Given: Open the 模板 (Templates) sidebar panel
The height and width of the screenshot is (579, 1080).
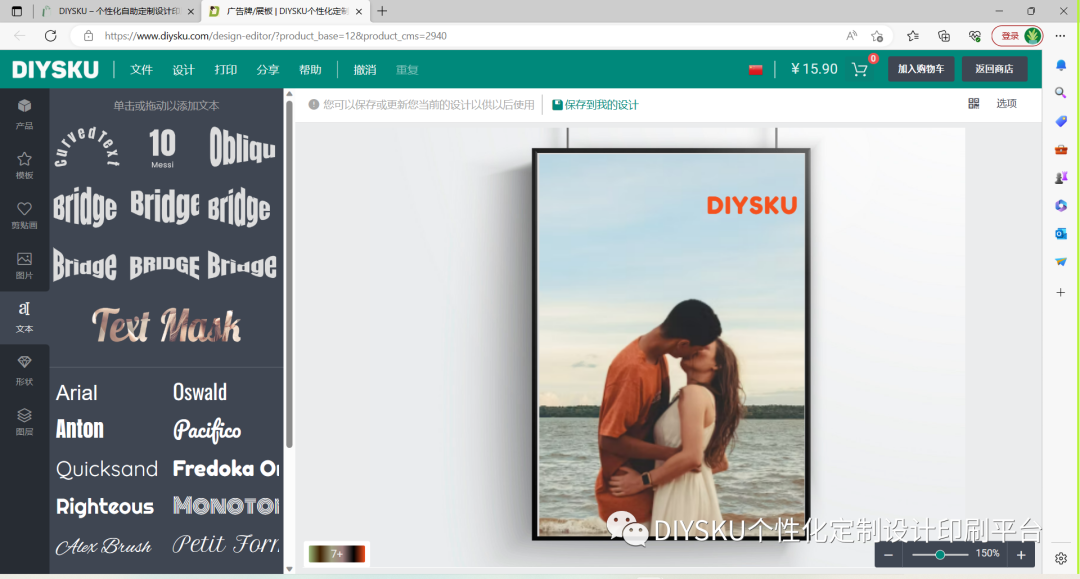Looking at the screenshot, I should (24, 165).
